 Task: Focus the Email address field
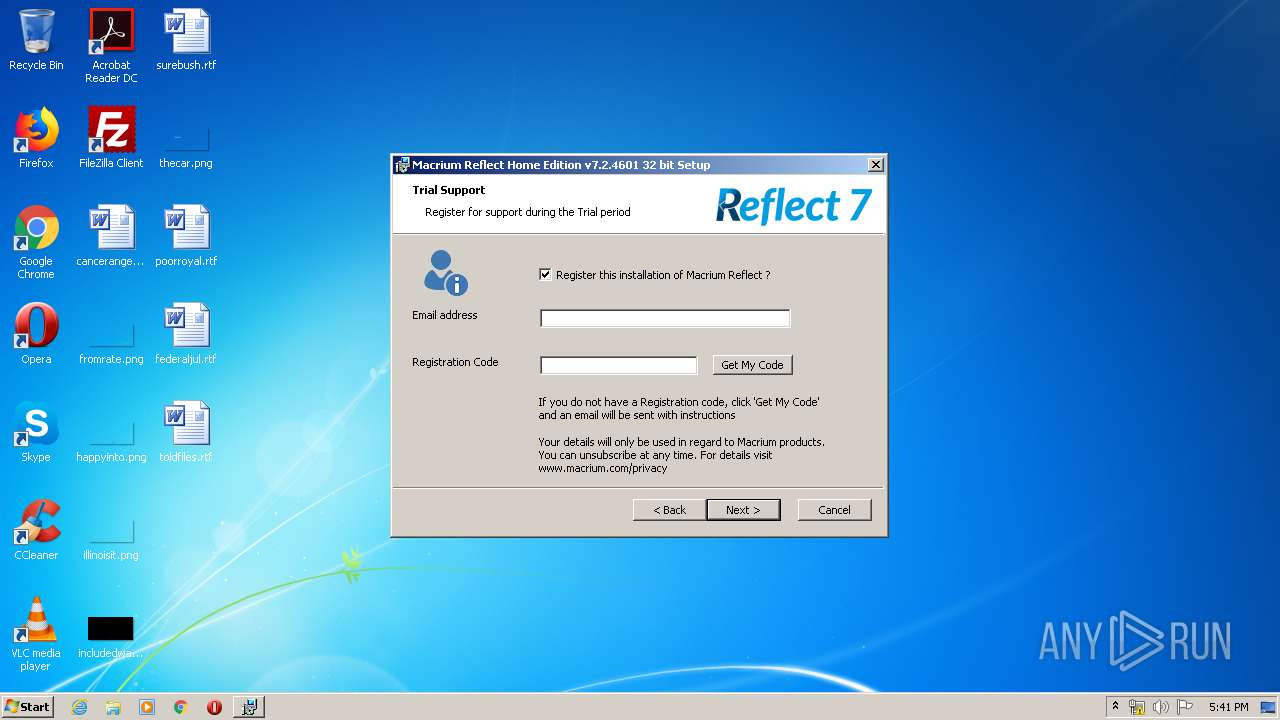pyautogui.click(x=665, y=318)
